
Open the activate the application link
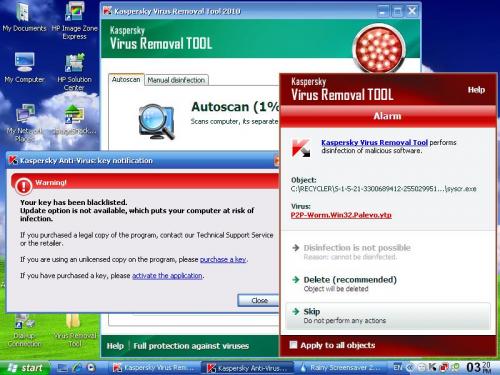167,275
